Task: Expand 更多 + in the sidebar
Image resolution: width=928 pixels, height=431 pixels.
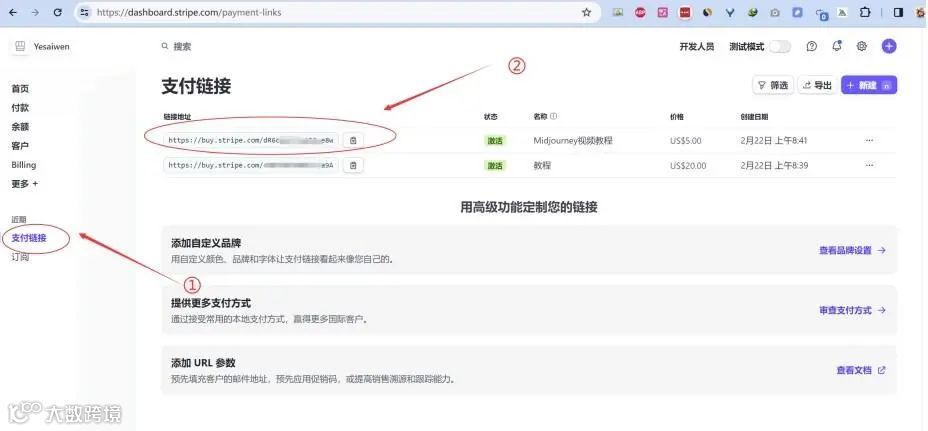Action: (25, 184)
